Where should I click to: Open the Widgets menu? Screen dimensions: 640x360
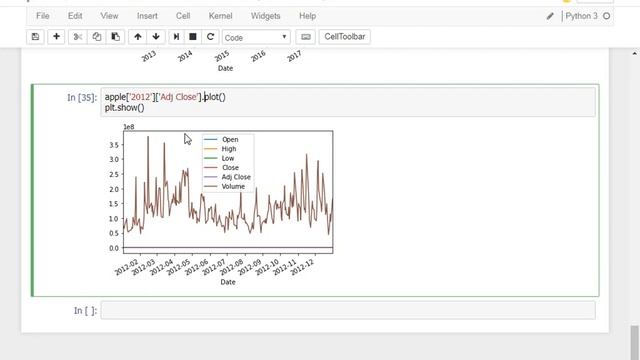pyautogui.click(x=265, y=16)
